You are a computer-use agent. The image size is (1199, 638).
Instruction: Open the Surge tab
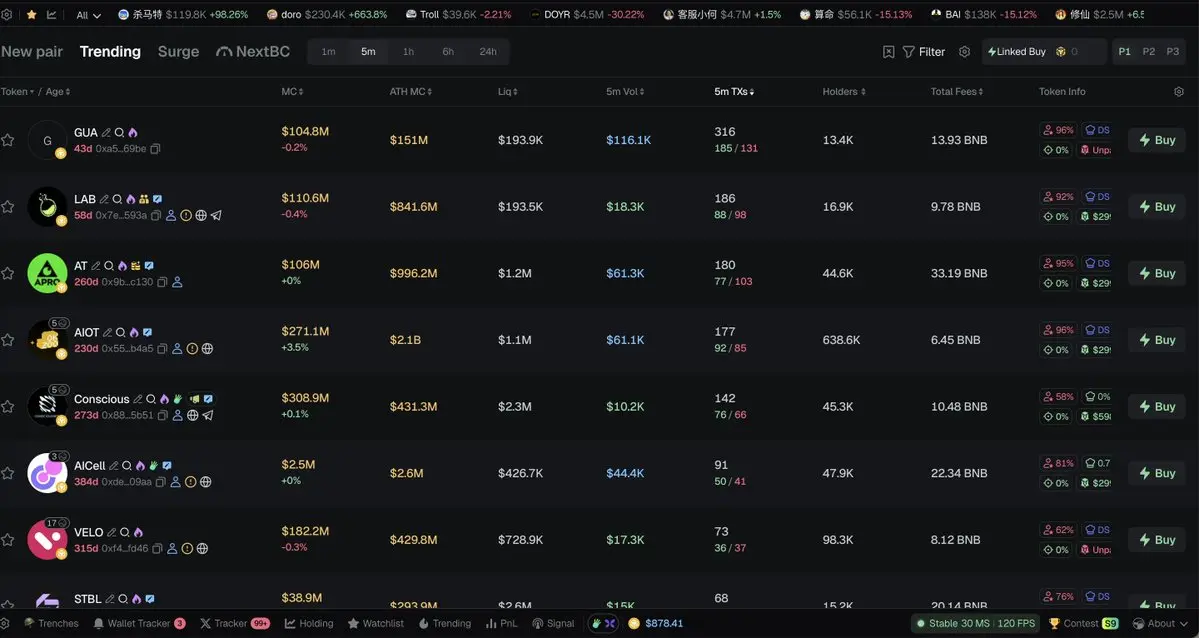178,51
